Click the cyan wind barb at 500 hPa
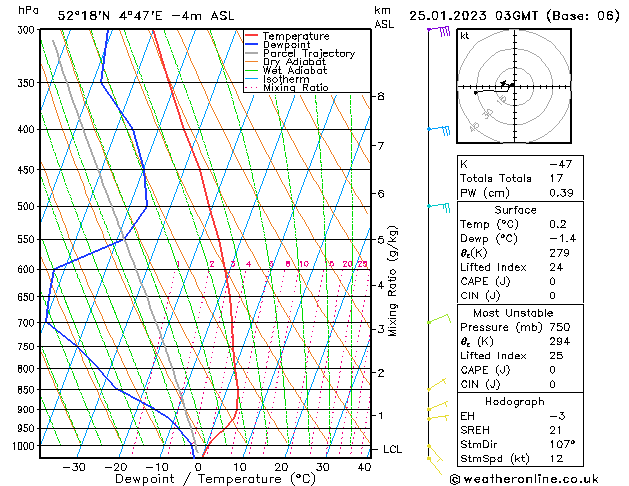The width and height of the screenshot is (629, 486). pos(439,207)
